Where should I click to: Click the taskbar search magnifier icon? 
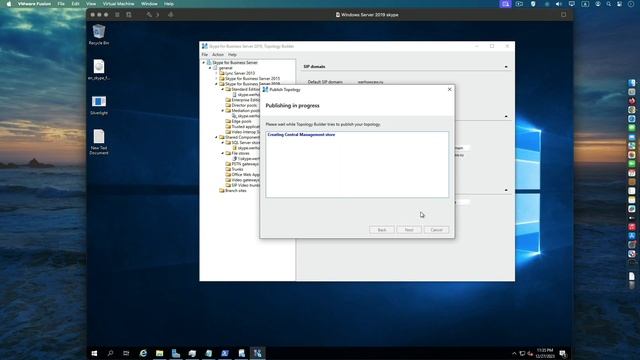click(x=110, y=353)
